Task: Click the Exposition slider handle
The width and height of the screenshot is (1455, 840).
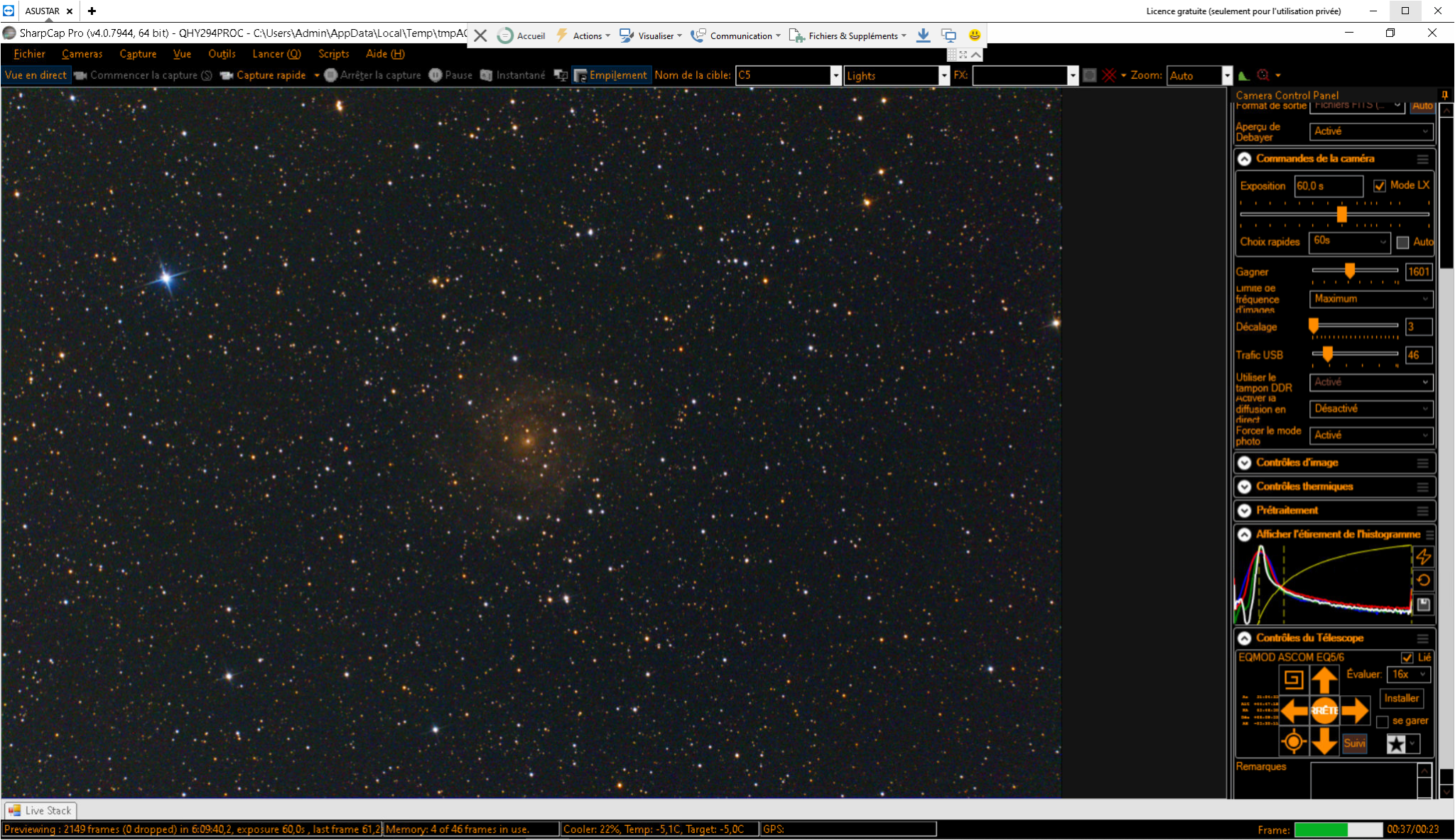Action: (x=1341, y=214)
